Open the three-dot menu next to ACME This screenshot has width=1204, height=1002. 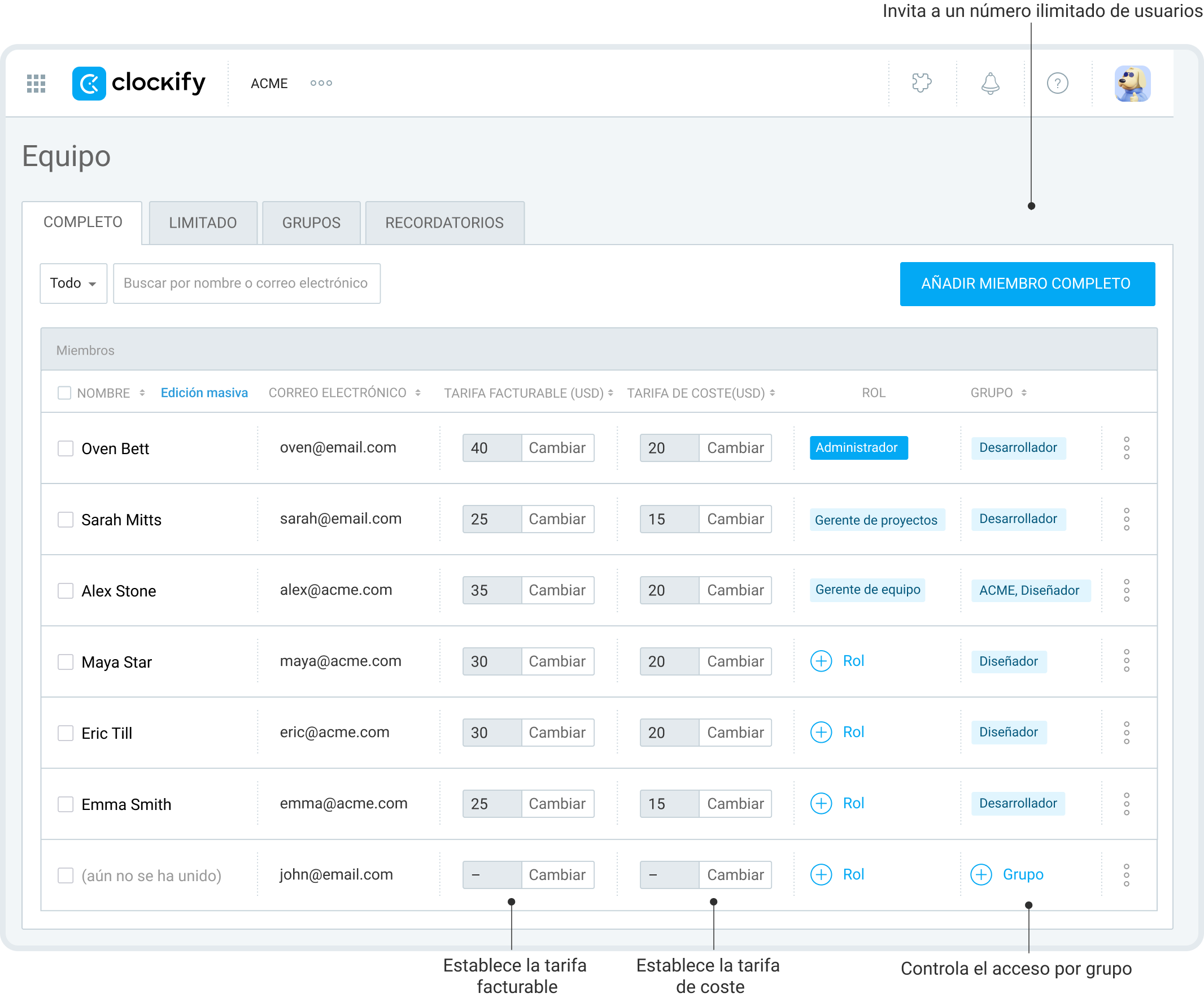click(x=321, y=83)
